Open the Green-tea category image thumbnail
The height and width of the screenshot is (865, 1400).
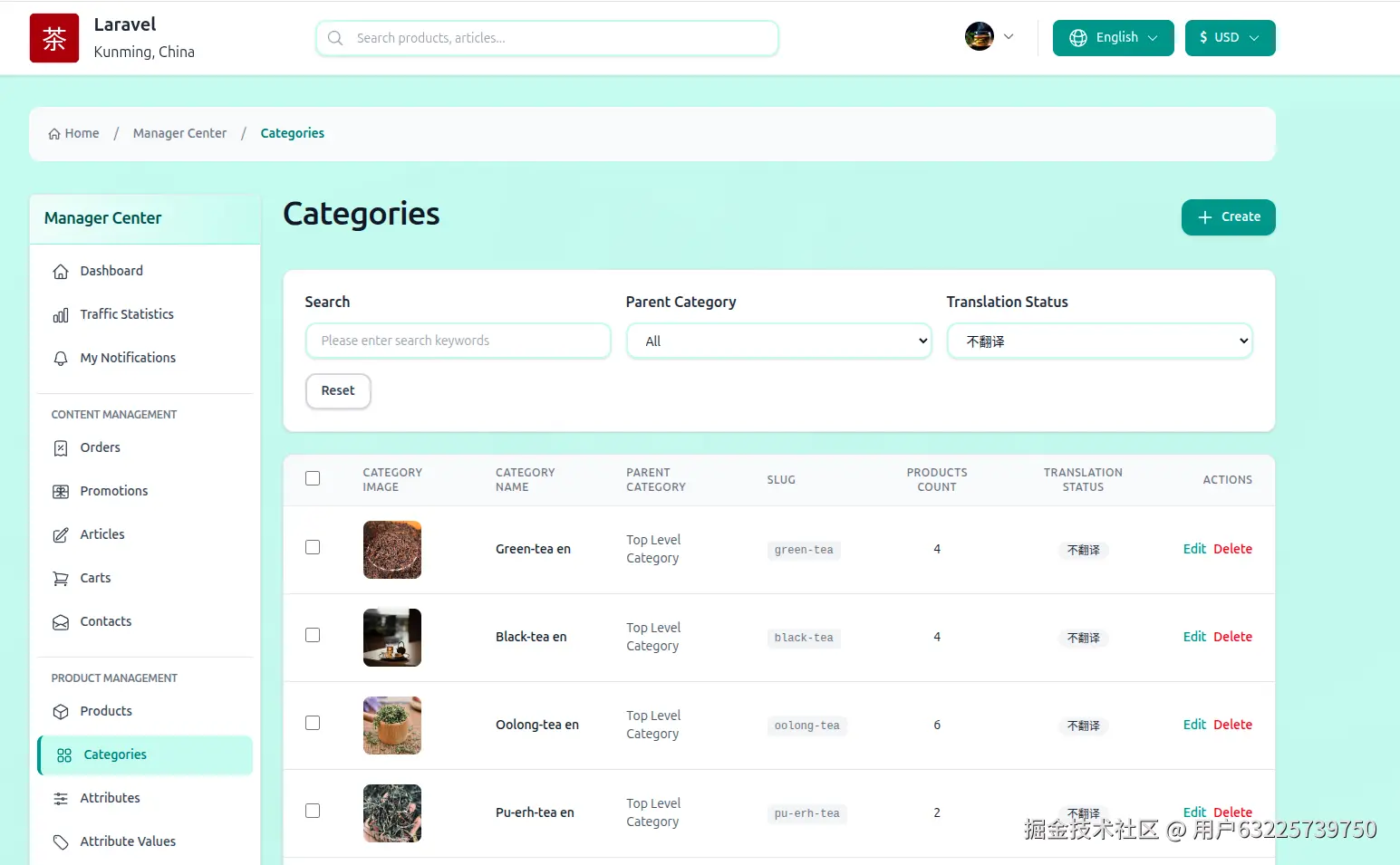[x=392, y=550]
